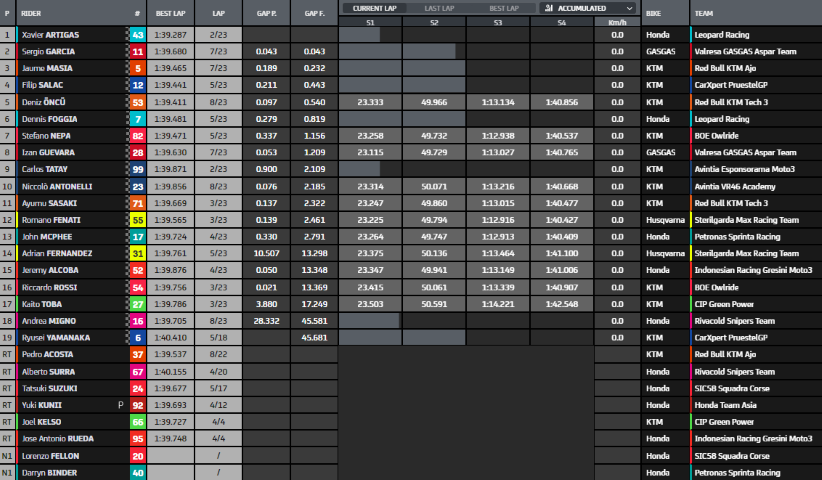
Task: Select Kaito Toba's S4 time 1:42.548
Action: tap(562, 304)
